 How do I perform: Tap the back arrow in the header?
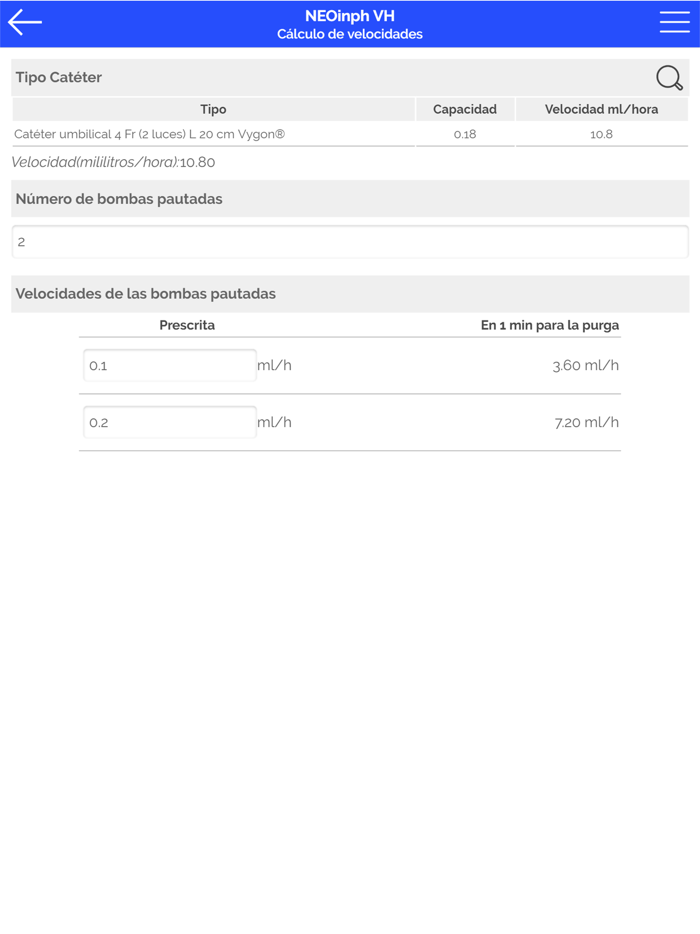(x=25, y=22)
